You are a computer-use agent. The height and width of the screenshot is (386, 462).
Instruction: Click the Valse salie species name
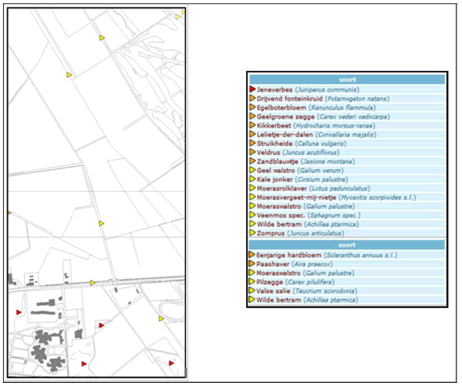click(x=273, y=291)
